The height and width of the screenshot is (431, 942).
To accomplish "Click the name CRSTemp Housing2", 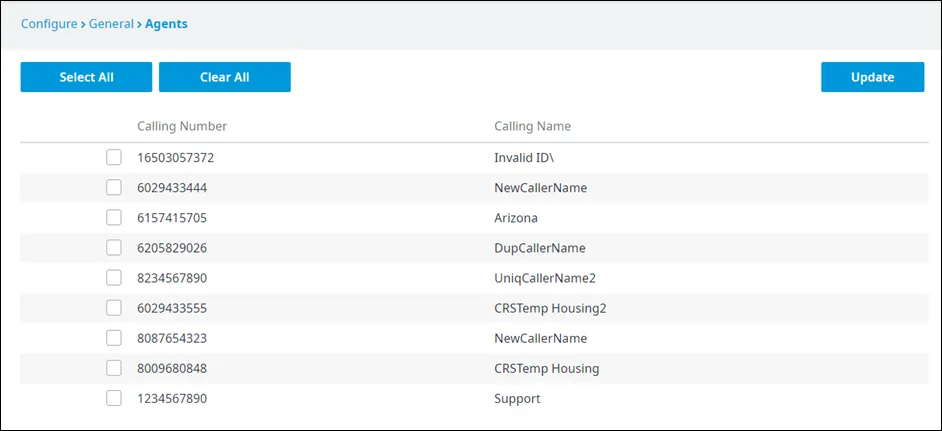I will click(550, 308).
